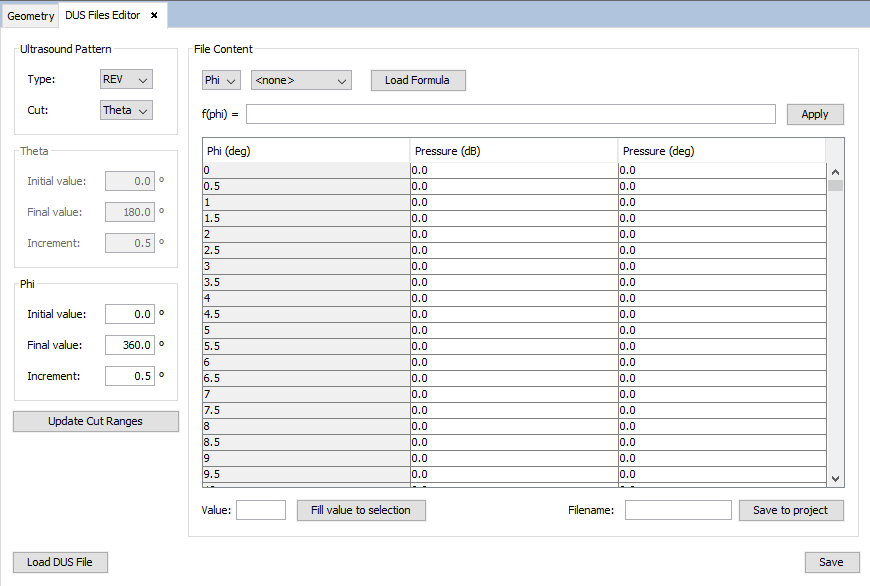Edit the Phi Final value field

pos(130,345)
